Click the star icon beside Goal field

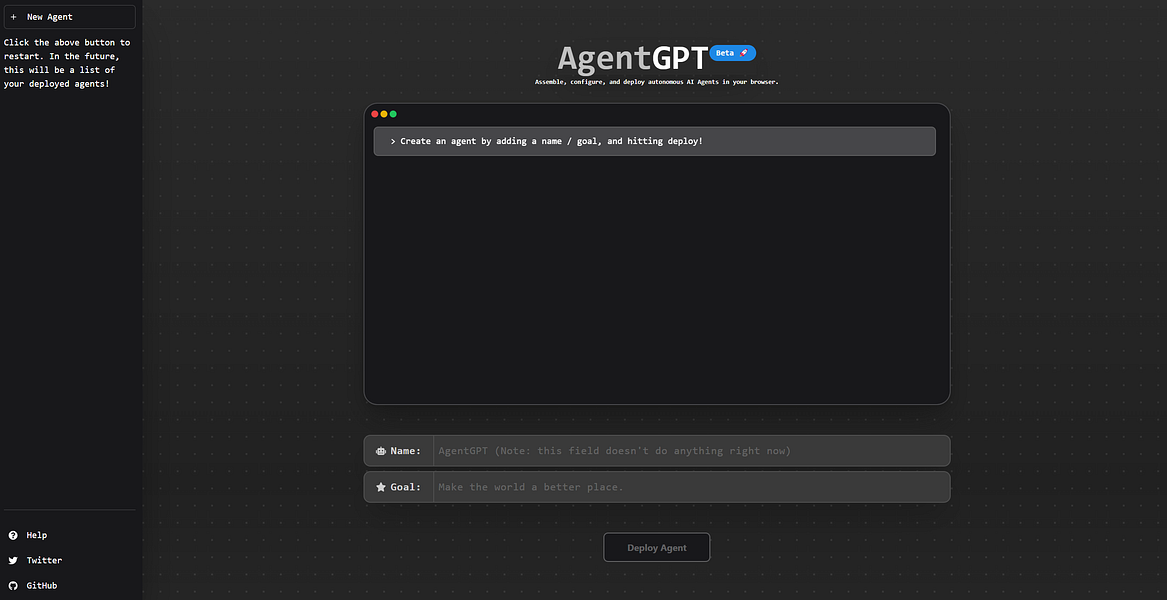coord(379,487)
